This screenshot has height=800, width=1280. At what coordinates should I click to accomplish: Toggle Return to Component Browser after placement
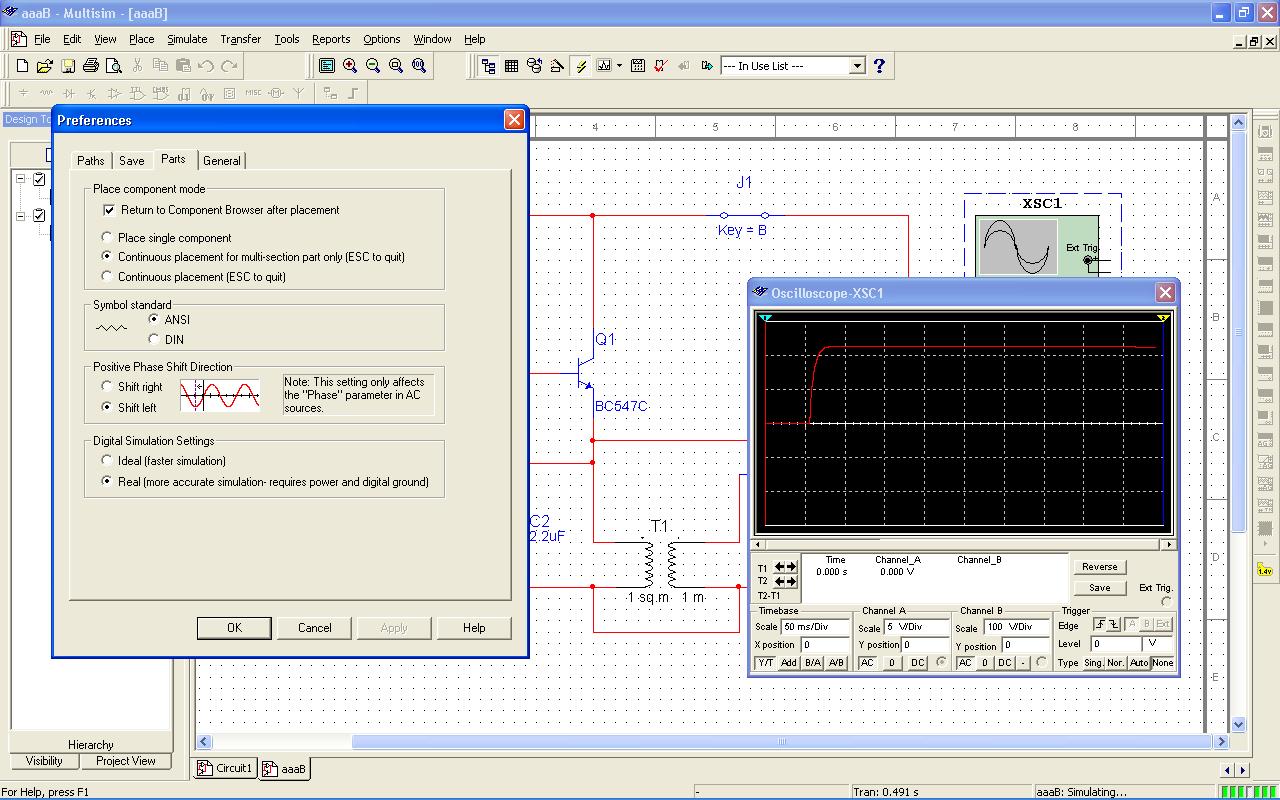109,210
